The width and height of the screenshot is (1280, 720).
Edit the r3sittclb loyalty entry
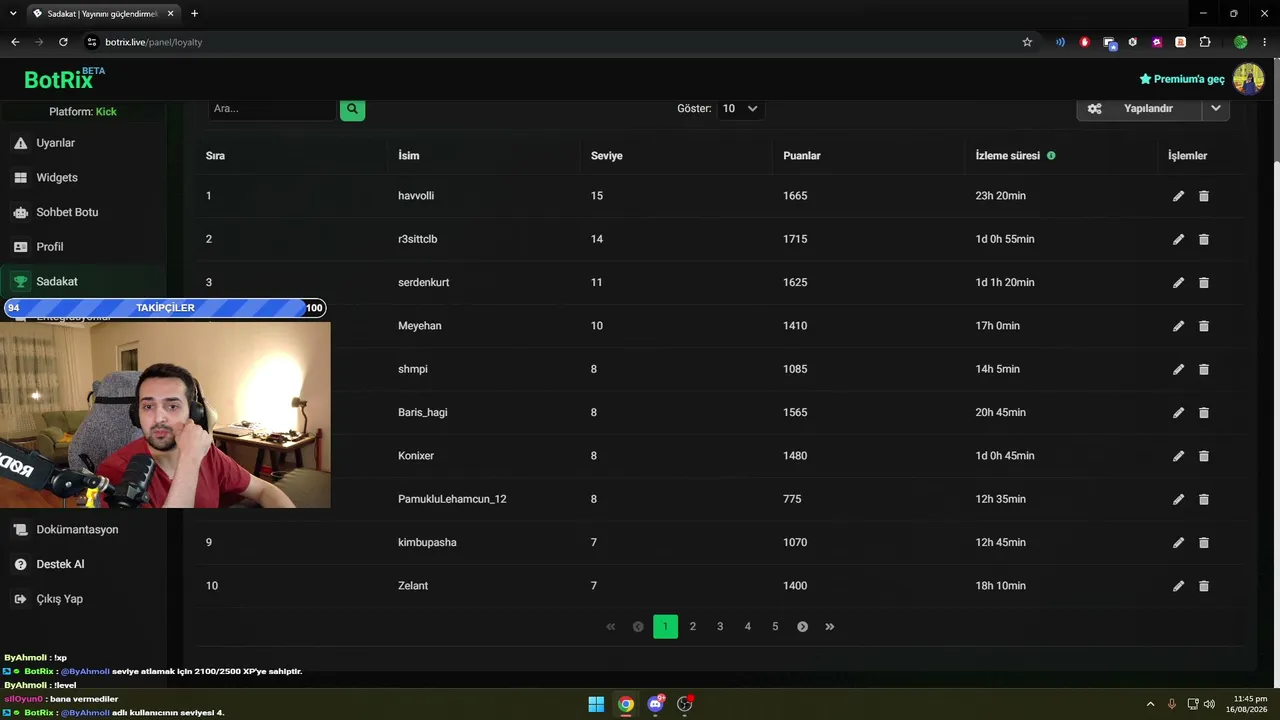1178,239
